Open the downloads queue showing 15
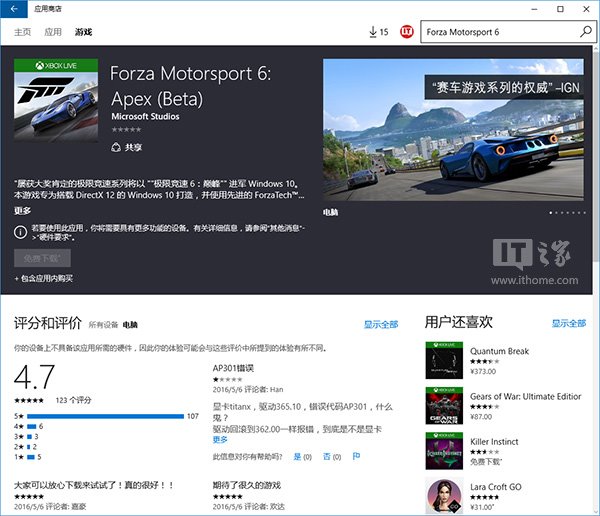This screenshot has width=600, height=516. click(x=378, y=32)
